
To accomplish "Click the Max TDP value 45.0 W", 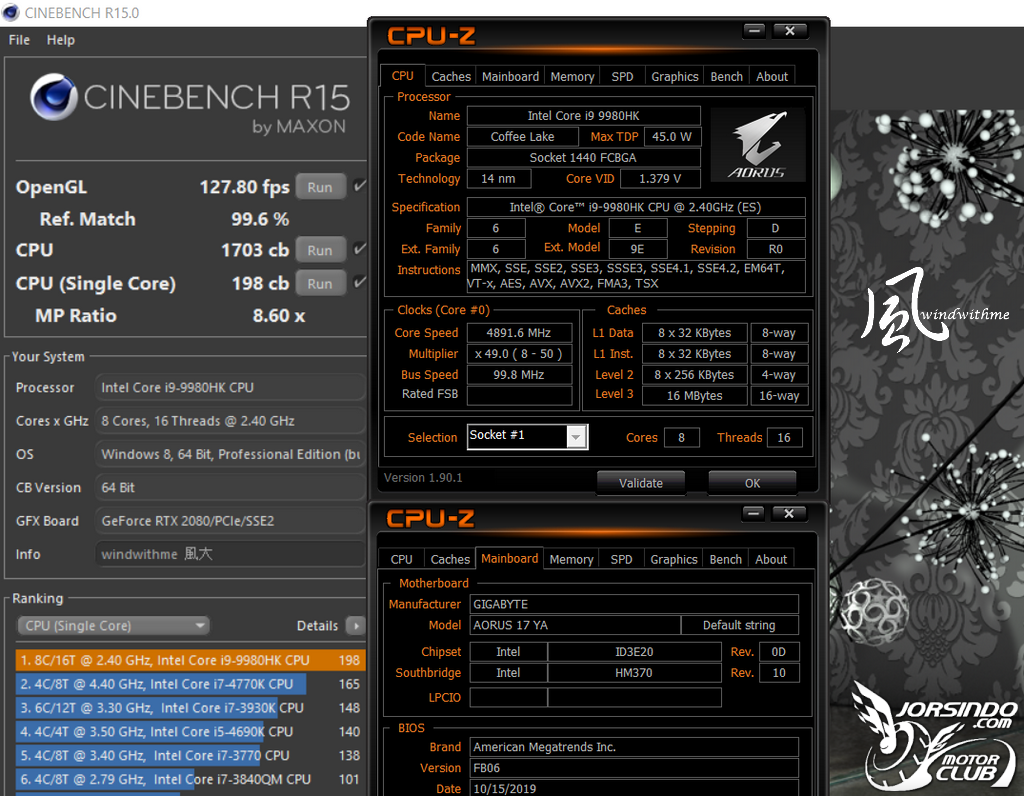I will [672, 136].
